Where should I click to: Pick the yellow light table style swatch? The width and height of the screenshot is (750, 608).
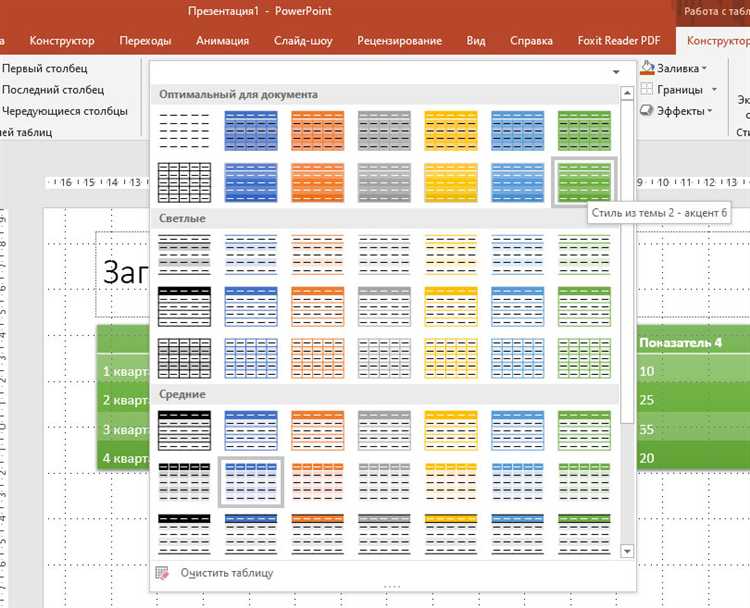[451, 254]
